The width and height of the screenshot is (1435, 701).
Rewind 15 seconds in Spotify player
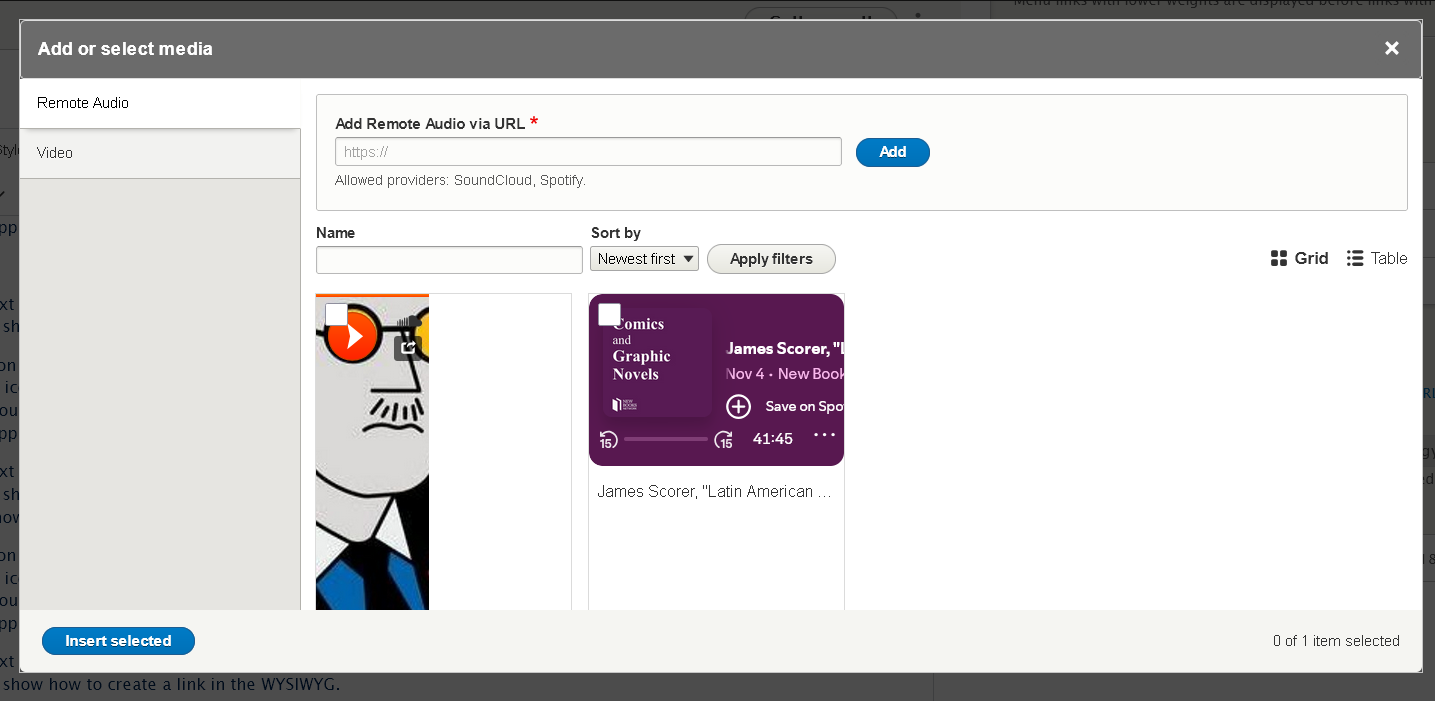pyautogui.click(x=608, y=439)
